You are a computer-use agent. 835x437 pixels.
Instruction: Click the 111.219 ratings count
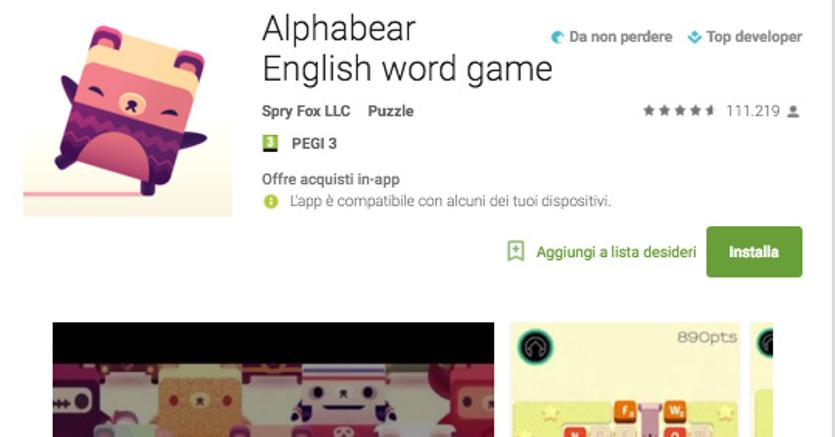(752, 111)
